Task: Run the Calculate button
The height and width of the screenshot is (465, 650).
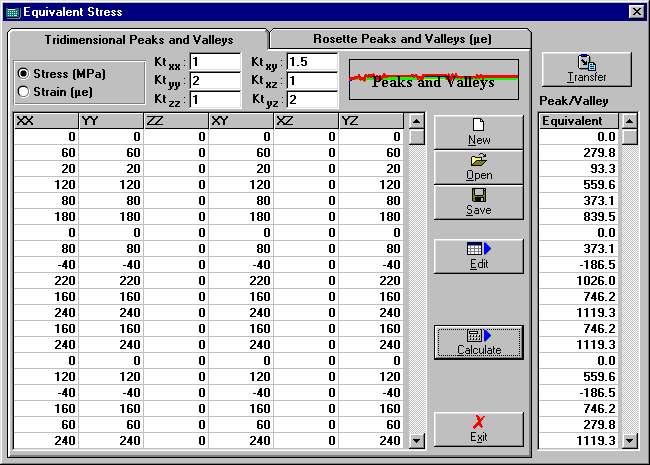Action: click(478, 342)
